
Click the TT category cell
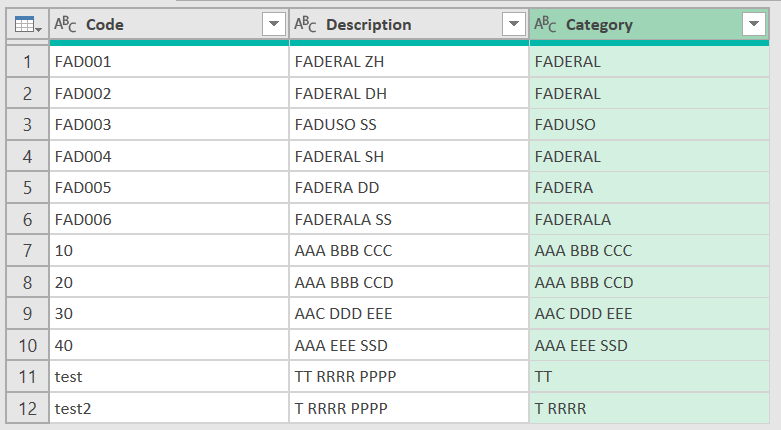(x=649, y=377)
